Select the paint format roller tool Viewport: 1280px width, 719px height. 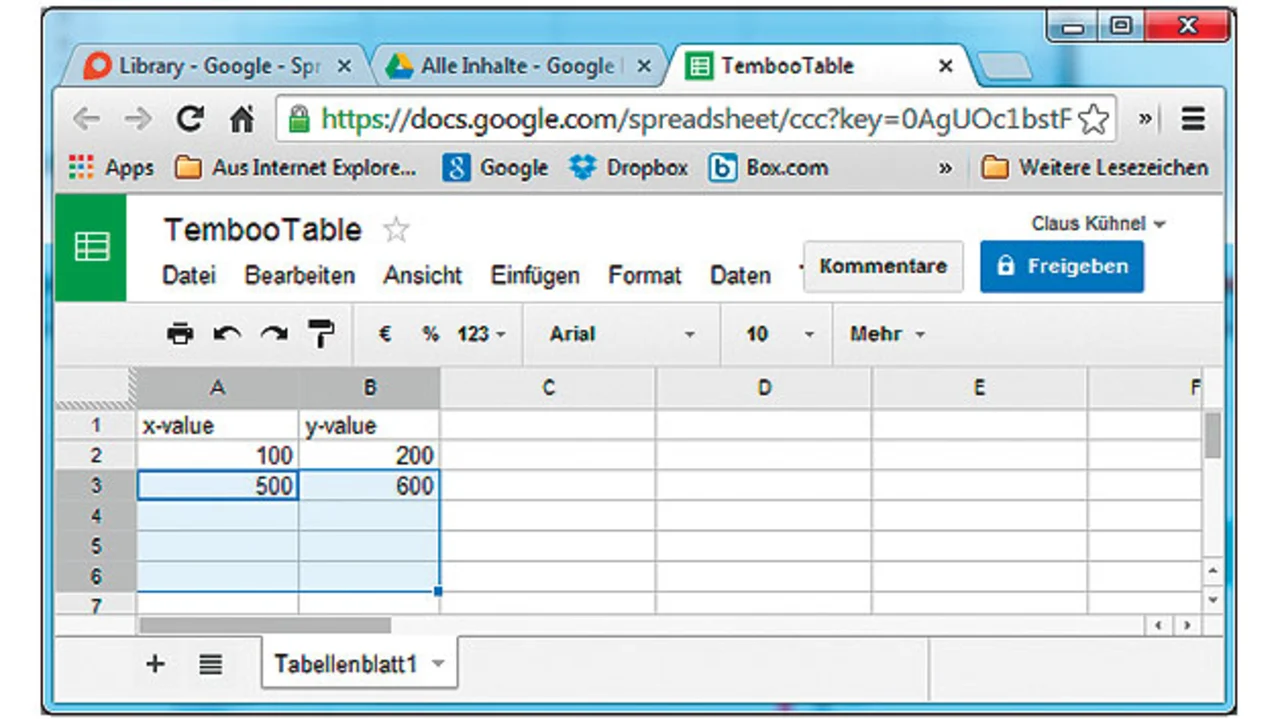point(321,334)
